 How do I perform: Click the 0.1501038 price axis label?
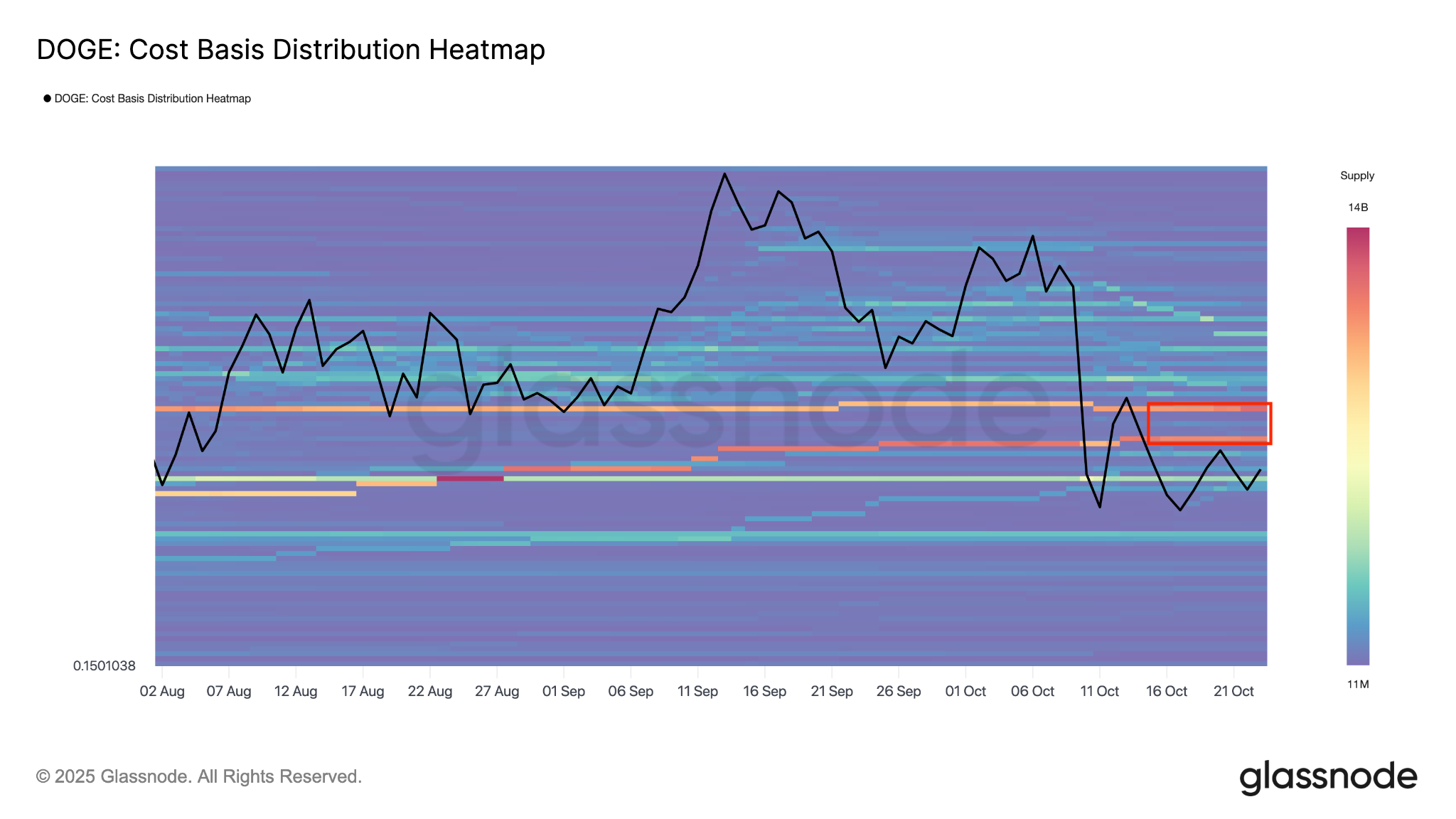pos(105,666)
